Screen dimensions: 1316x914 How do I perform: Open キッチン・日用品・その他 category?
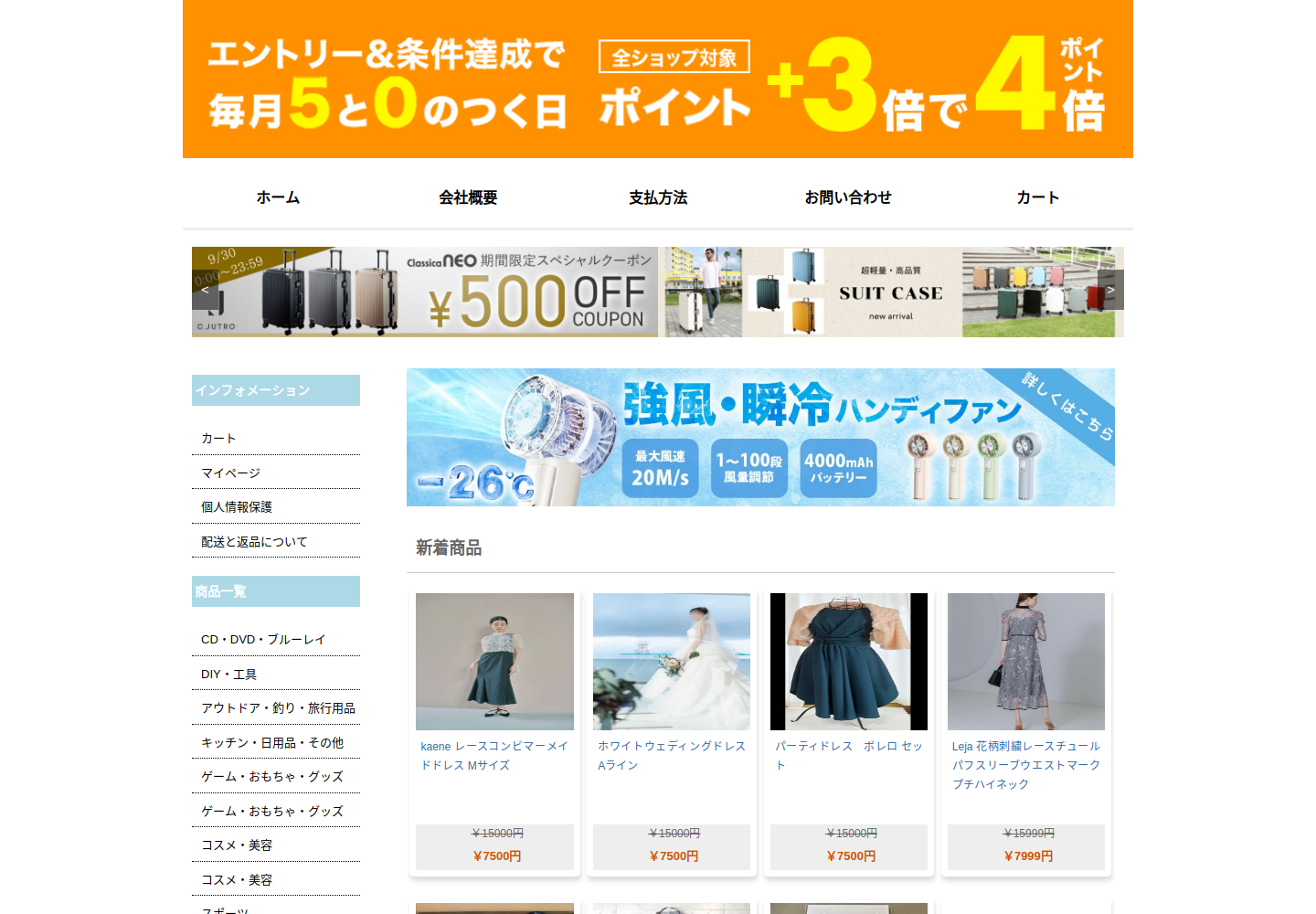(x=272, y=743)
